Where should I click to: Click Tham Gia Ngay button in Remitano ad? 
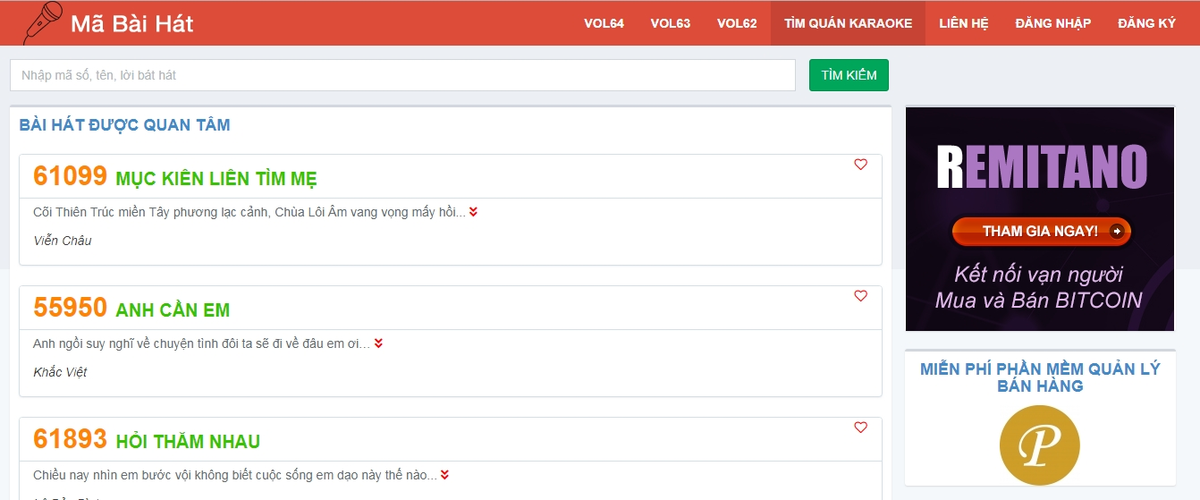pos(1041,231)
